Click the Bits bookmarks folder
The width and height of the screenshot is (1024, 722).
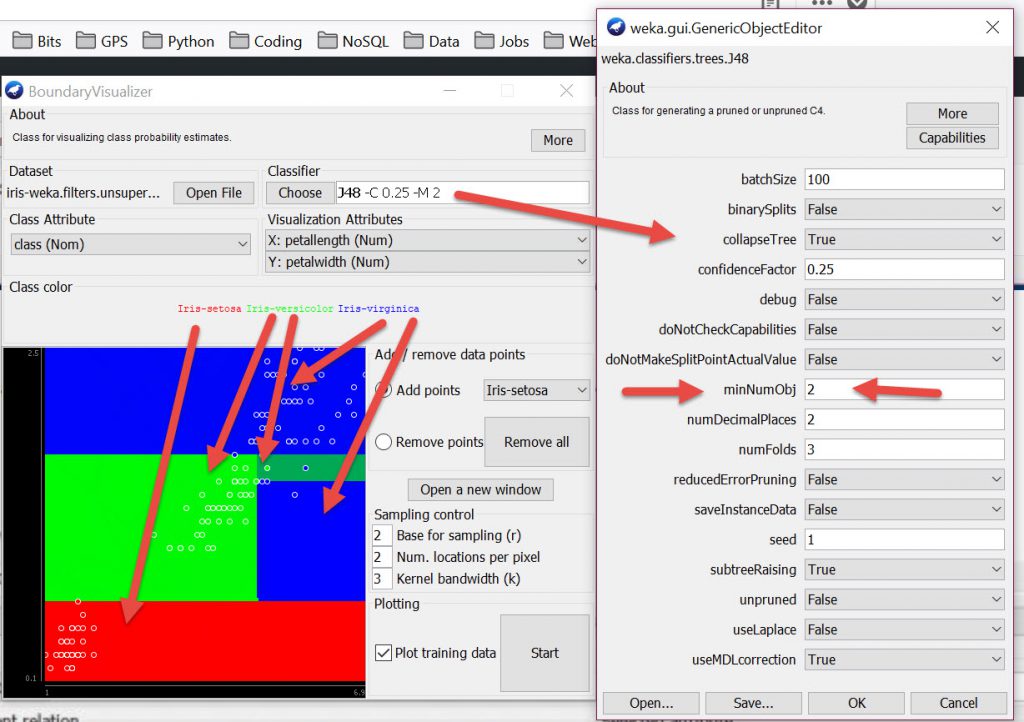coord(37,41)
